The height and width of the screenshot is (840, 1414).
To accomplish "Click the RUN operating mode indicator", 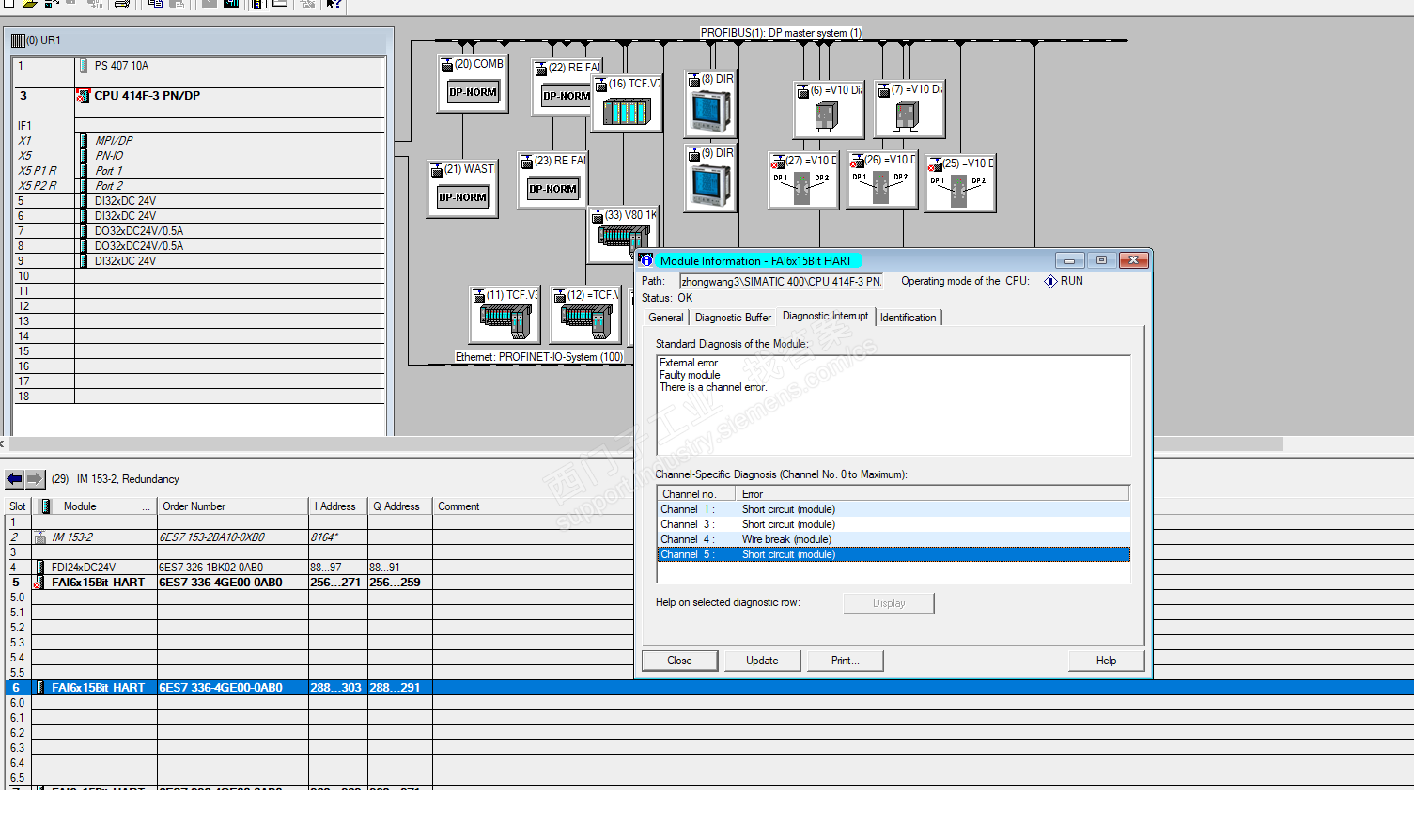I will click(1064, 281).
